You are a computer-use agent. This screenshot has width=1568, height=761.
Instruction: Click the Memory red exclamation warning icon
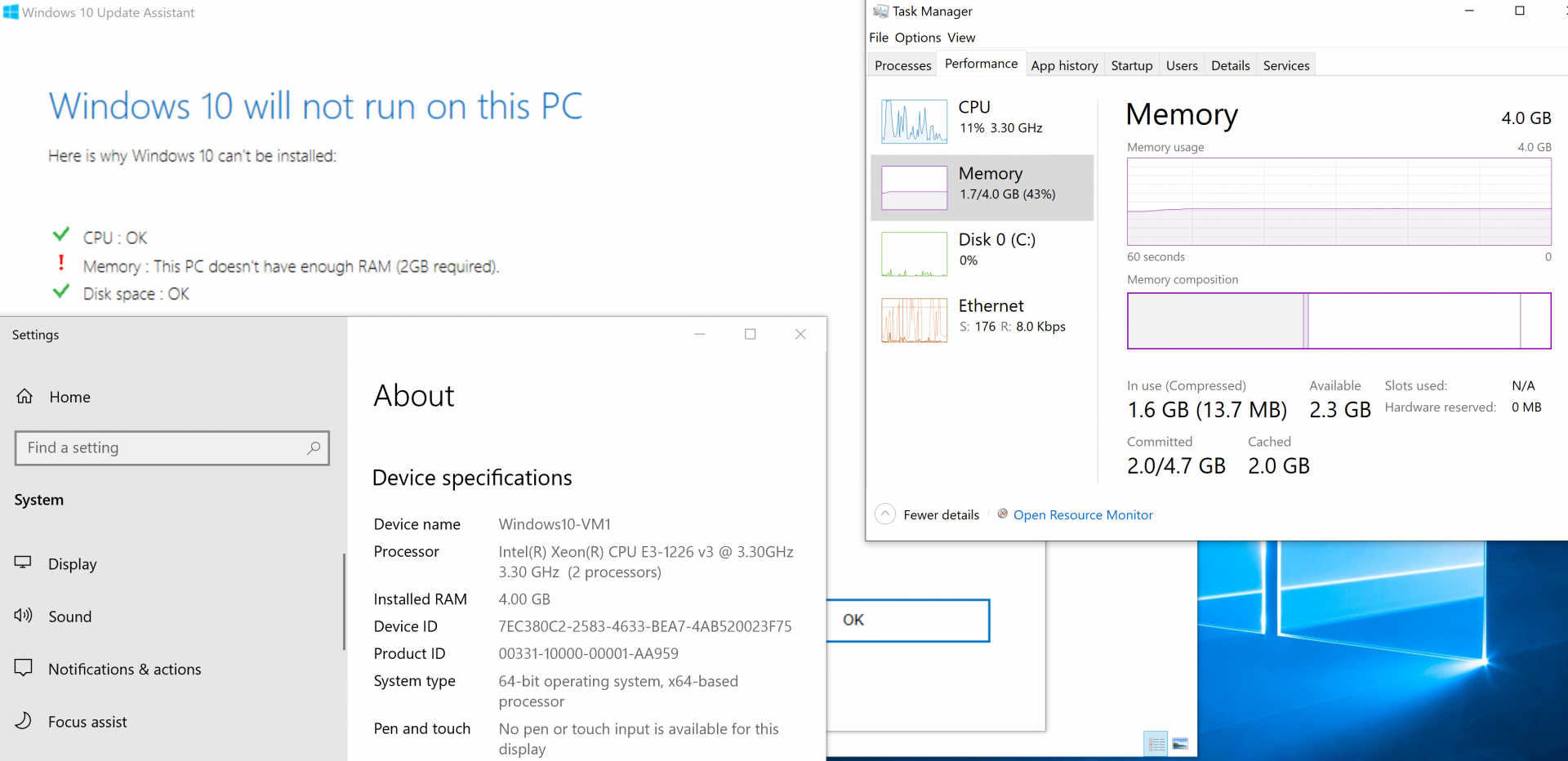[x=61, y=262]
